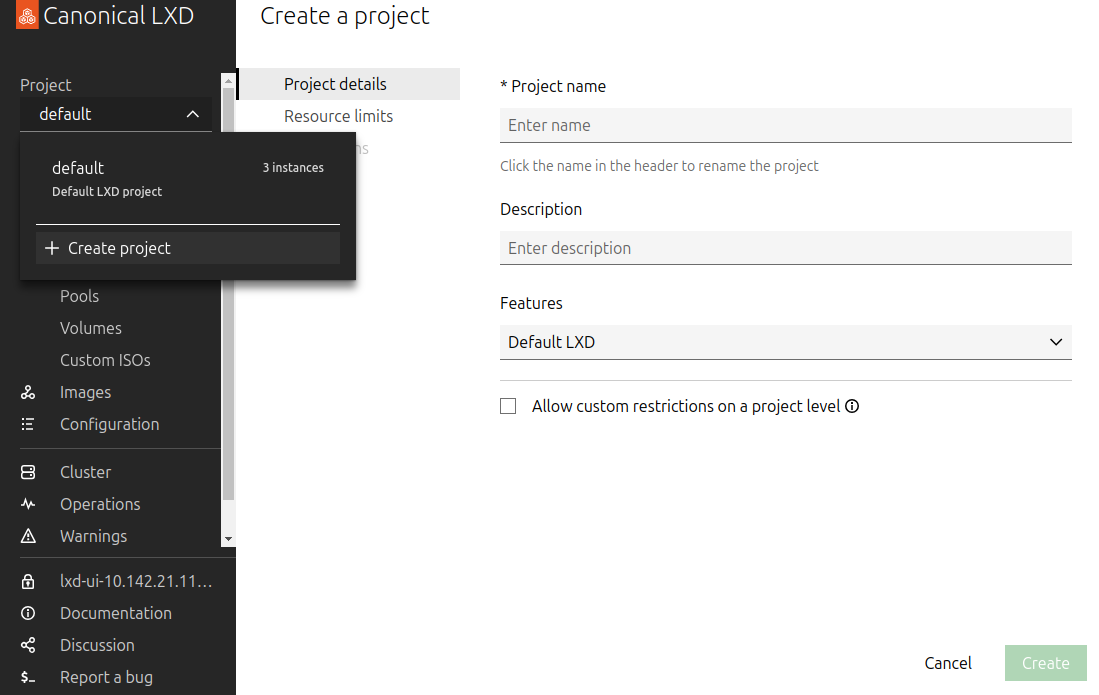
Task: Focus the Project name field
Action: [x=785, y=125]
